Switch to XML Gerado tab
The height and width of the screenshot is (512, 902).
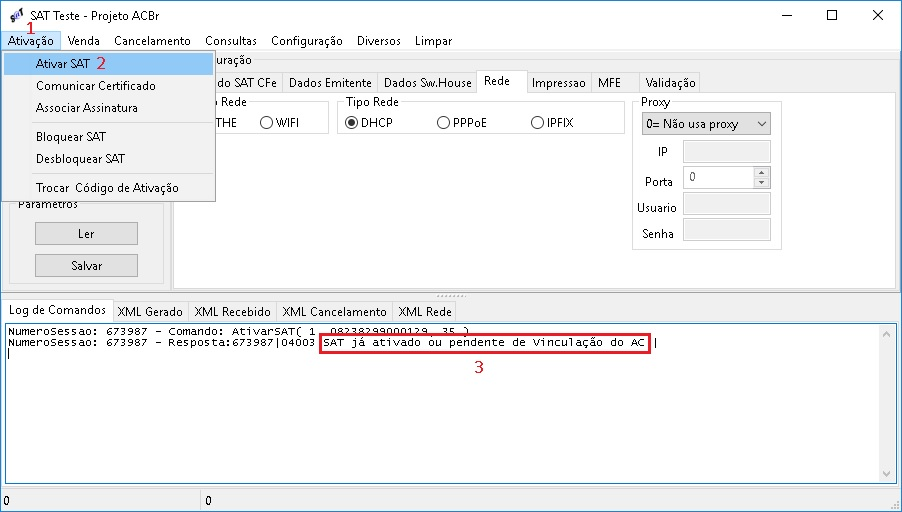tap(150, 312)
